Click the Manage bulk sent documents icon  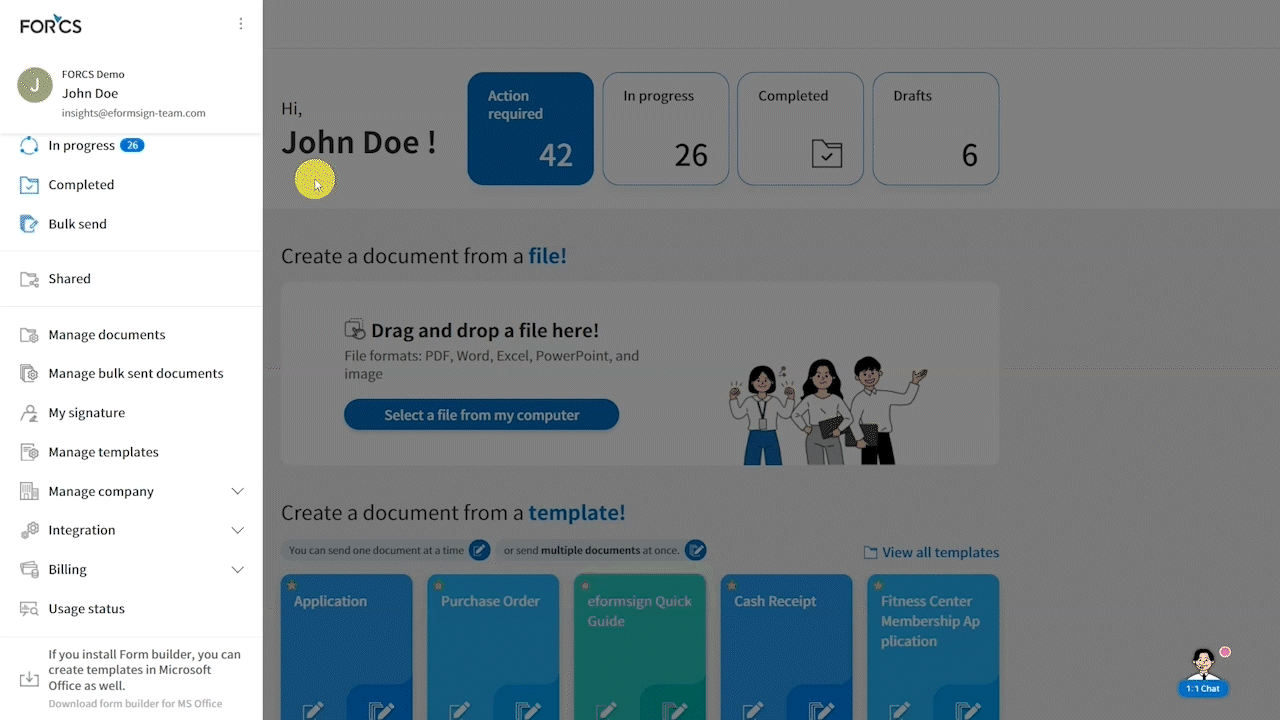point(29,373)
